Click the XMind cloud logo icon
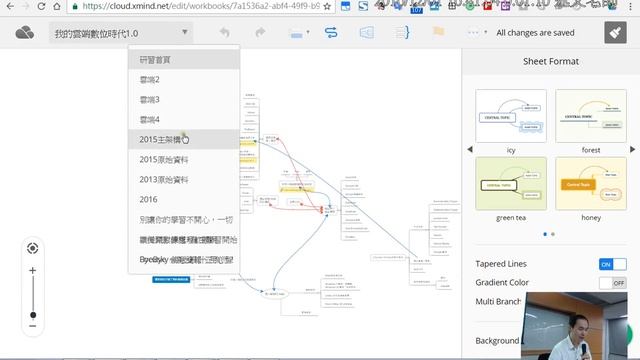This screenshot has height=360, width=640. (24, 32)
